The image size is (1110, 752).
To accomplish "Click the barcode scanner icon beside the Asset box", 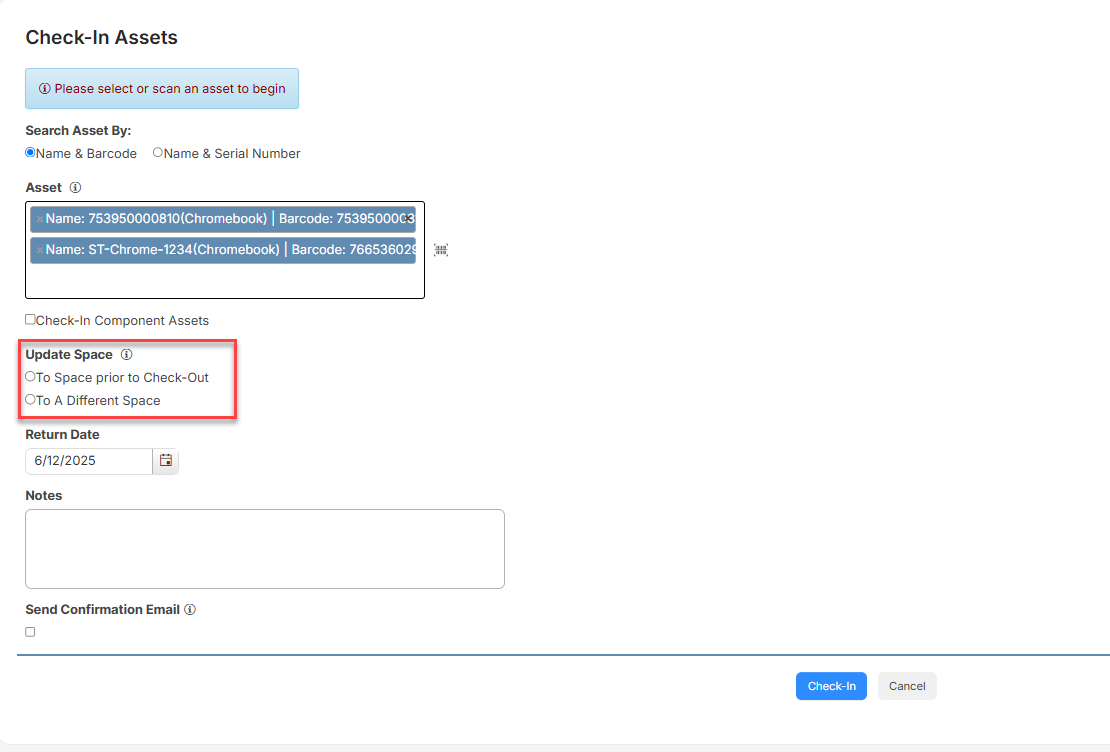I will (440, 250).
